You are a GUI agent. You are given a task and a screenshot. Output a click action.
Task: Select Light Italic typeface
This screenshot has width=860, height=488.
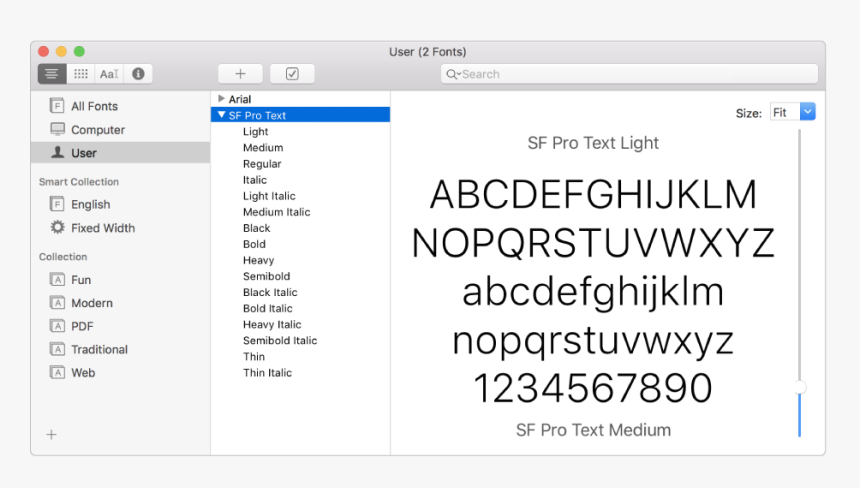269,196
